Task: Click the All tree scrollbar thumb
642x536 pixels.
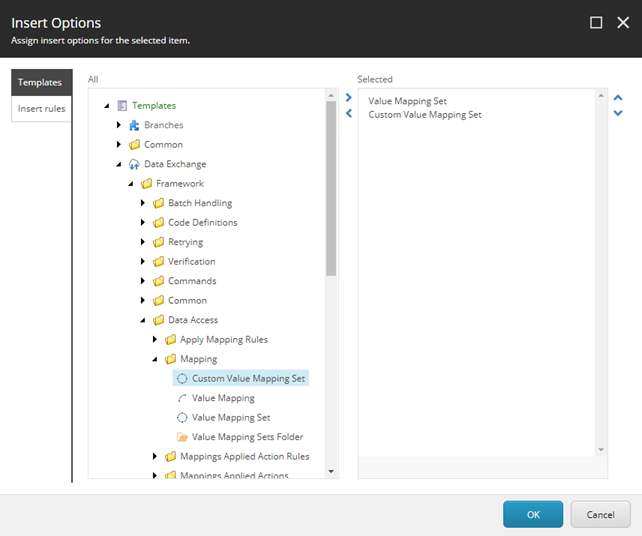Action: [x=331, y=188]
